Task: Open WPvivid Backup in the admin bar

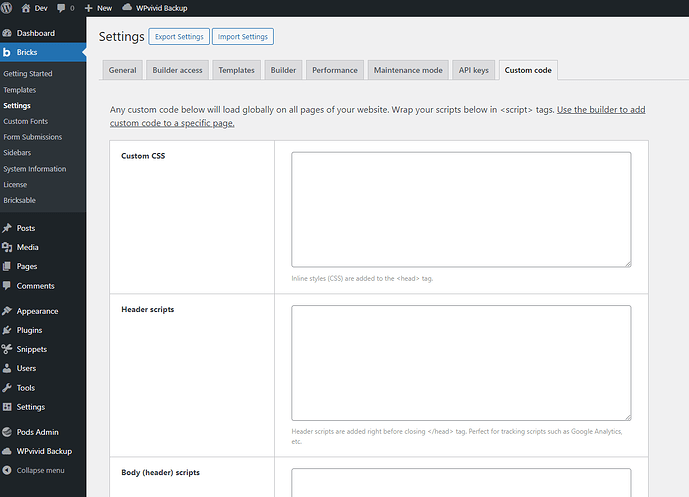Action: 162,8
